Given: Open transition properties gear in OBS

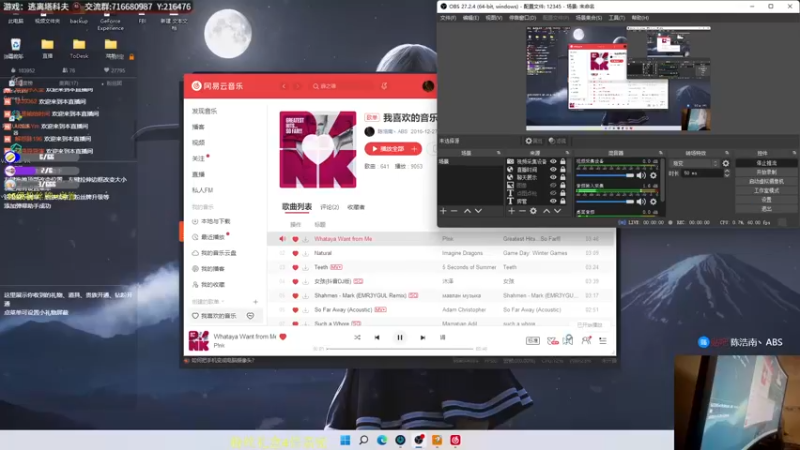Looking at the screenshot, I should (x=726, y=163).
